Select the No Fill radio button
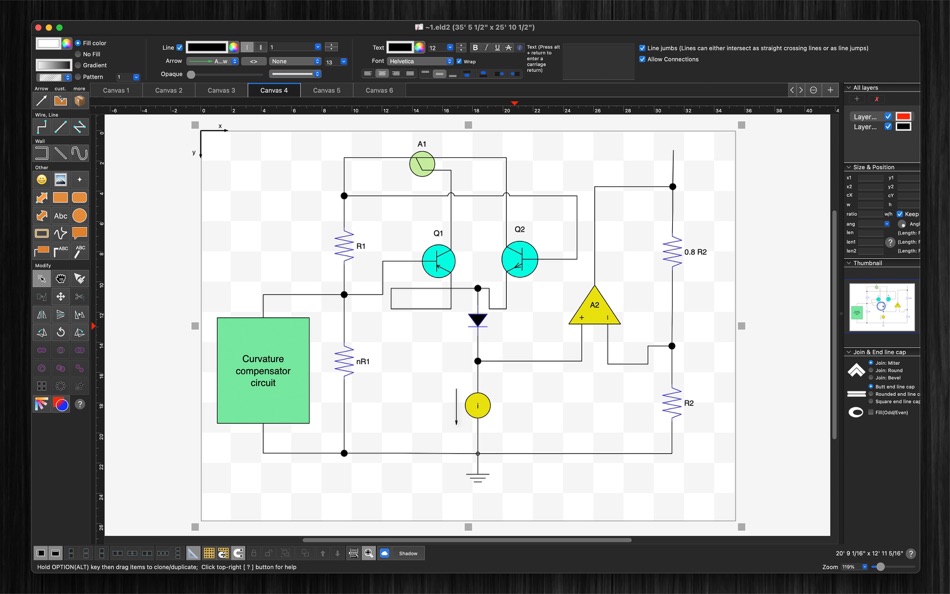 click(78, 54)
